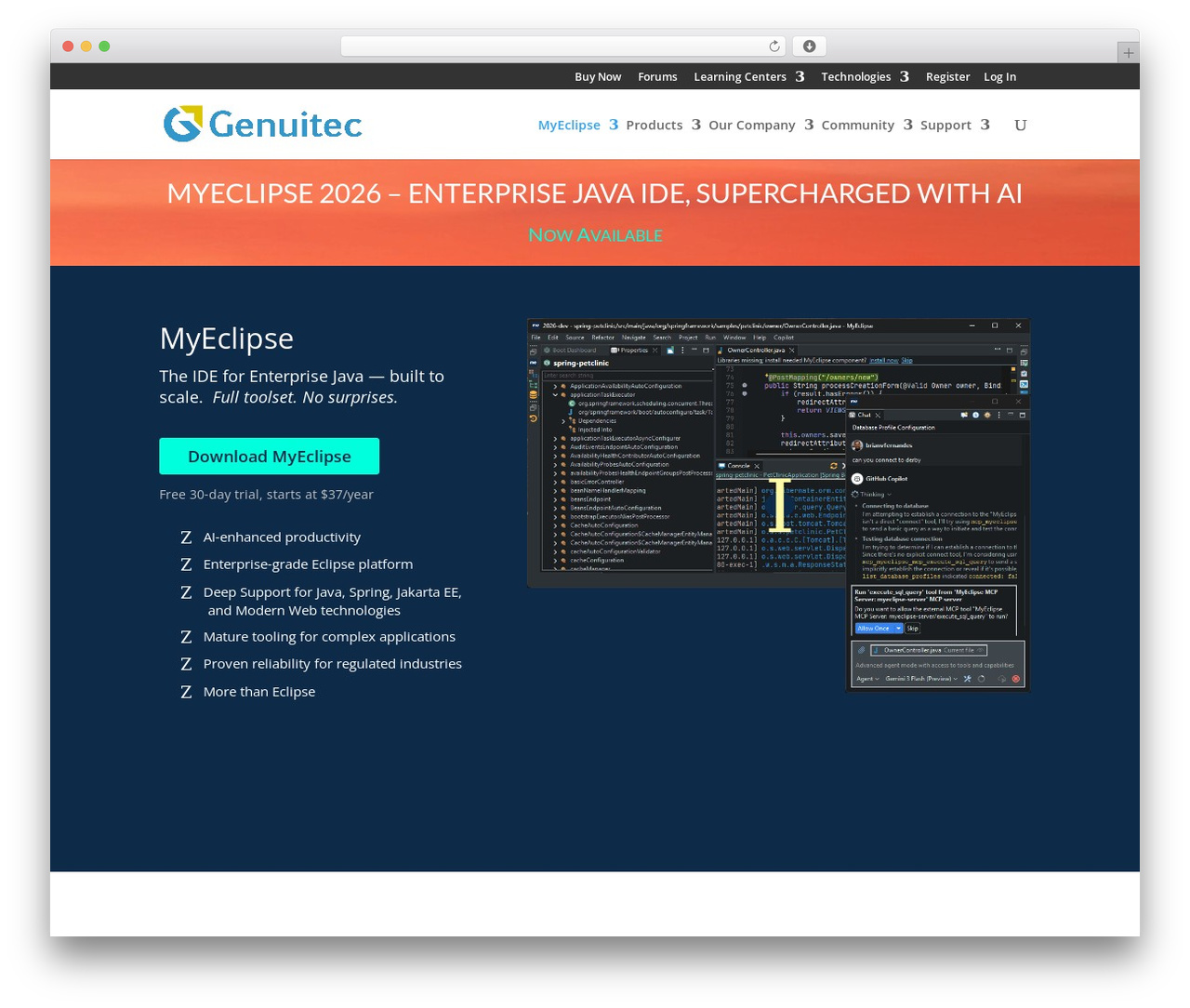Expand the Technologies dropdown
The width and height of the screenshot is (1190, 1008).
tap(865, 77)
